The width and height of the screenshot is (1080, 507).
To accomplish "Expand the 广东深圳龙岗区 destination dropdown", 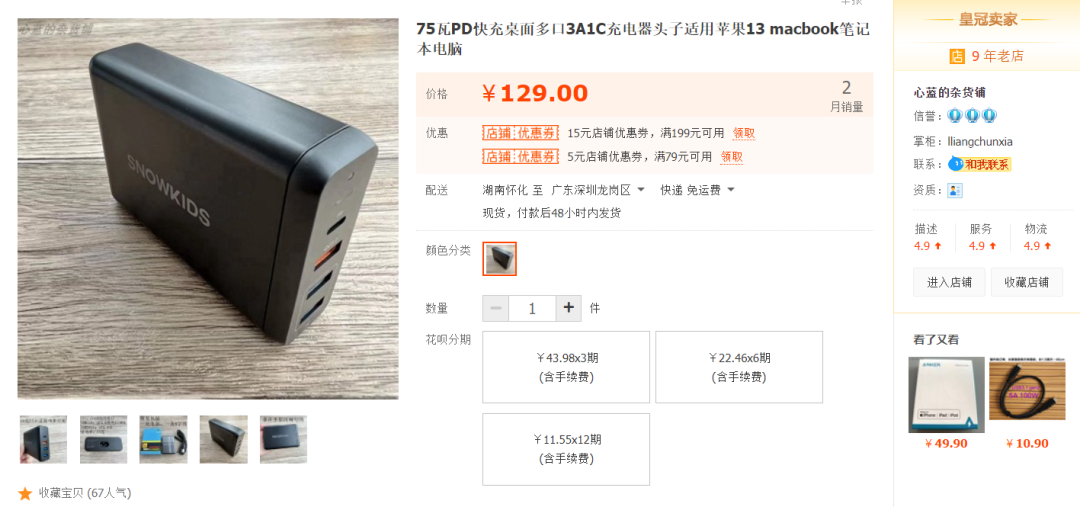I will (599, 189).
